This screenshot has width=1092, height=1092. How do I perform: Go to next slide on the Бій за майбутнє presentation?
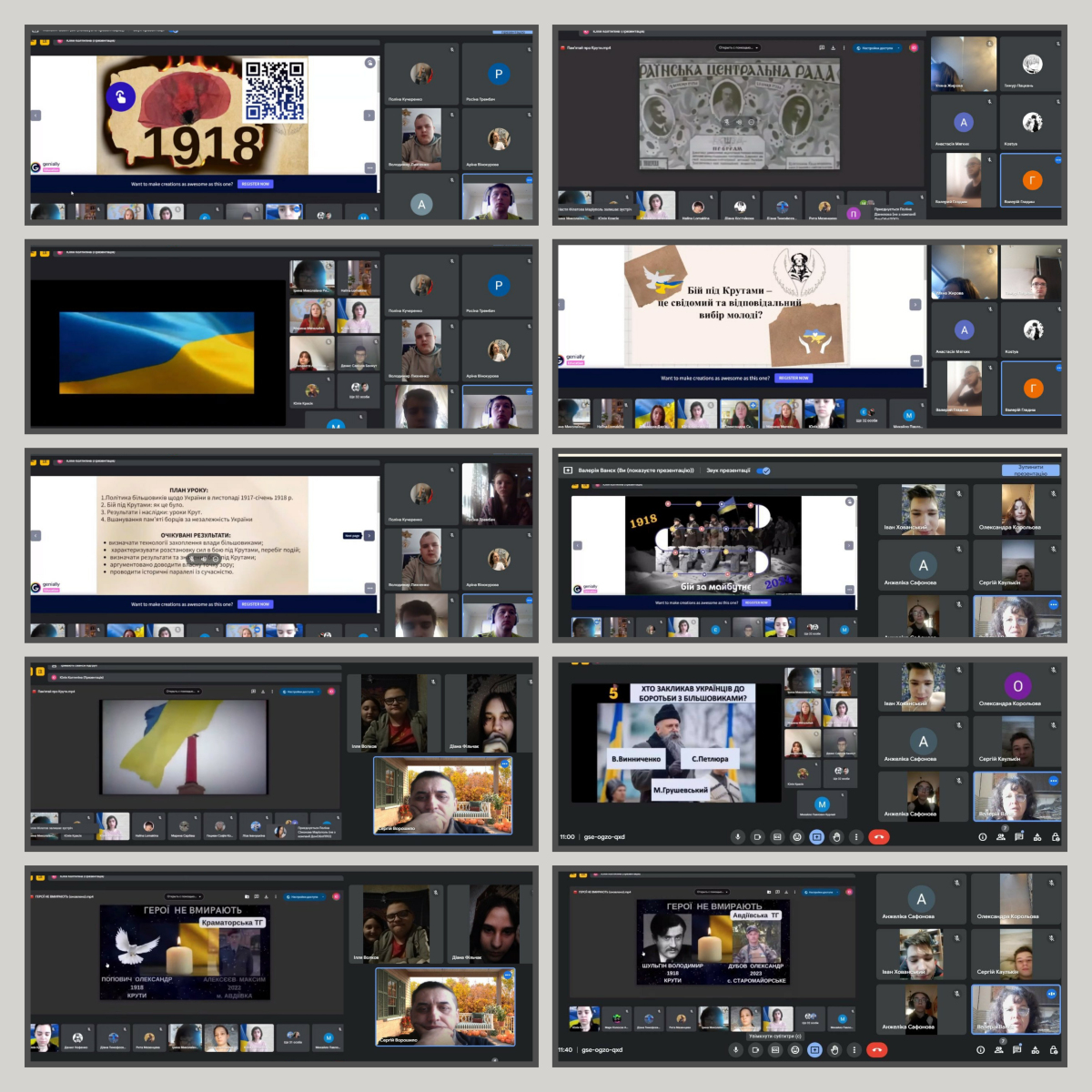(x=848, y=545)
